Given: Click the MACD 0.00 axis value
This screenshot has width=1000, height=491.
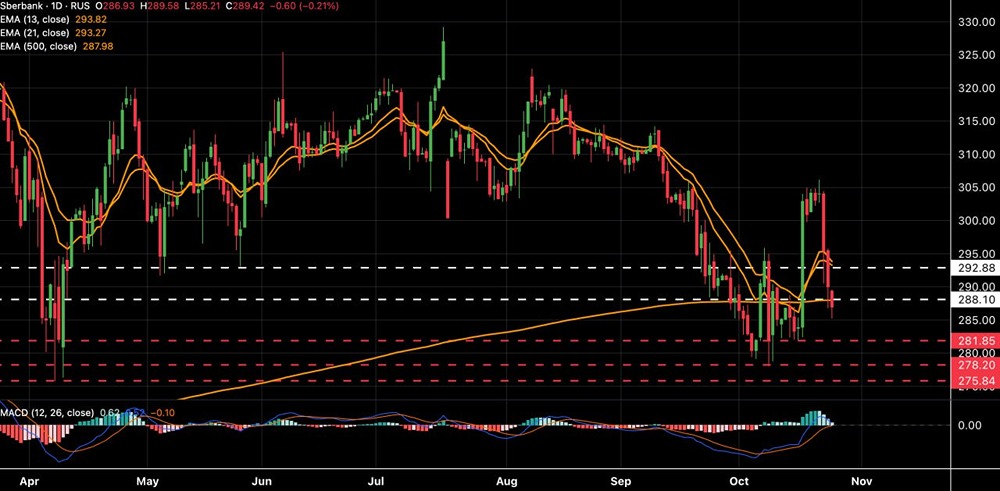Looking at the screenshot, I should pyautogui.click(x=970, y=425).
